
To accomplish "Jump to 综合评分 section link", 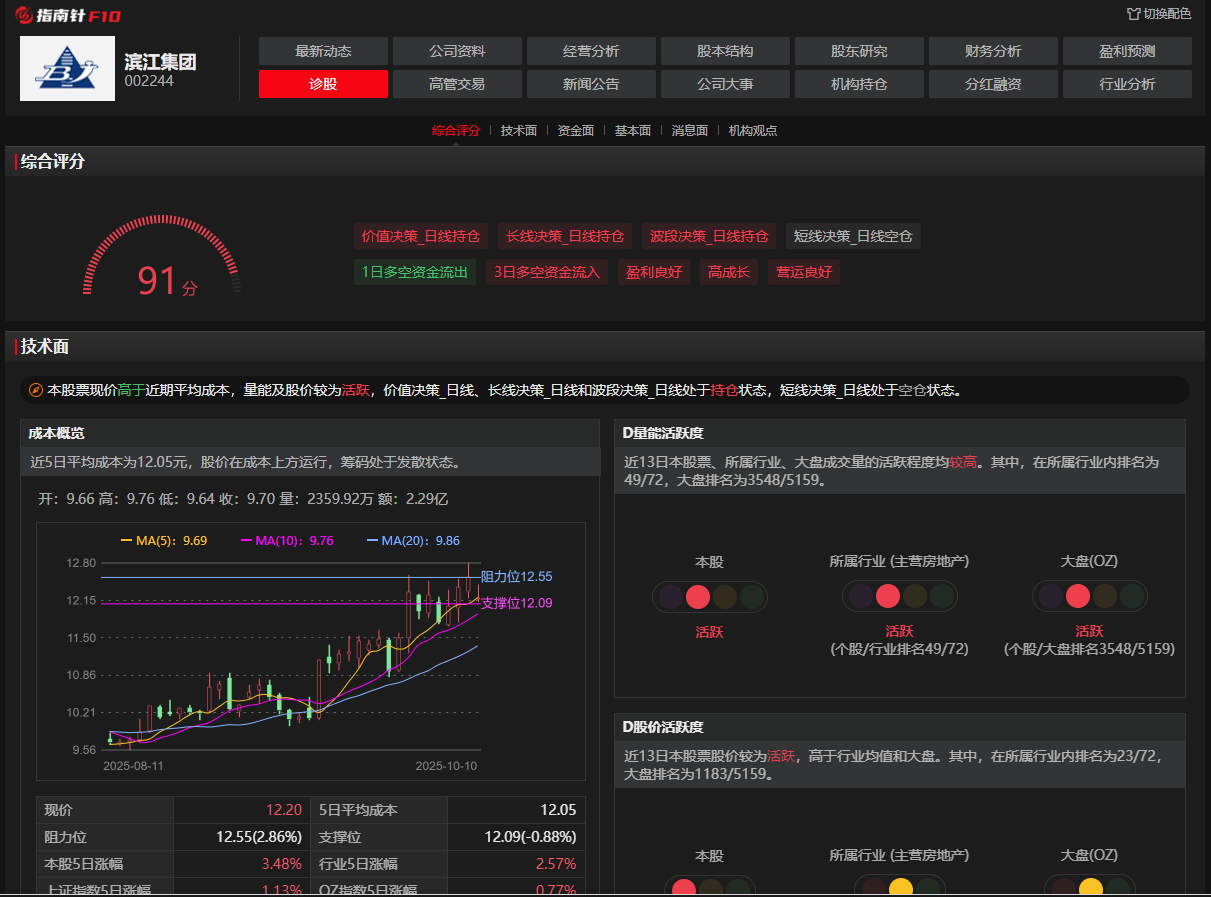I will point(456,130).
